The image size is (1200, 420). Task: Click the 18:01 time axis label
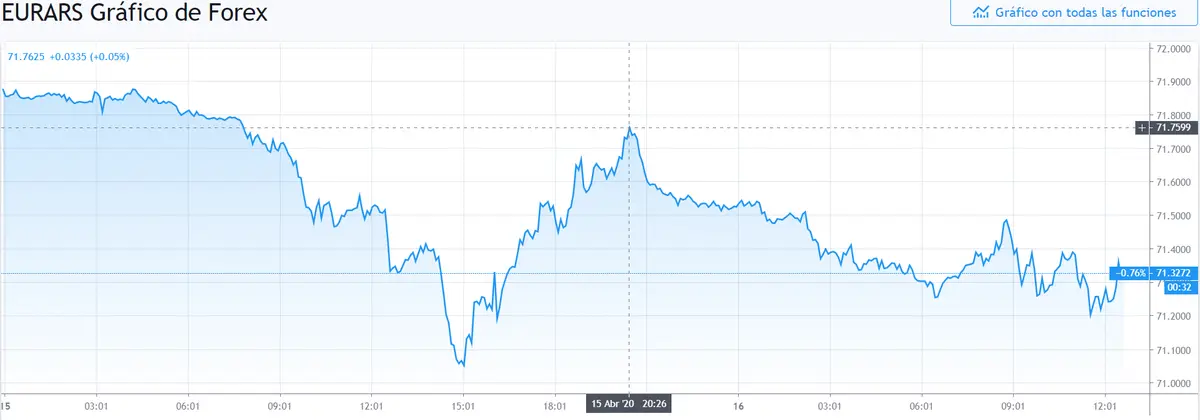[x=555, y=404]
